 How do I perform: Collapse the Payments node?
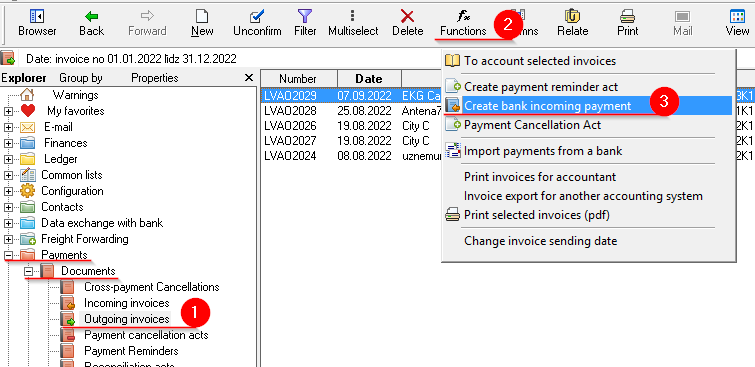pos(8,255)
